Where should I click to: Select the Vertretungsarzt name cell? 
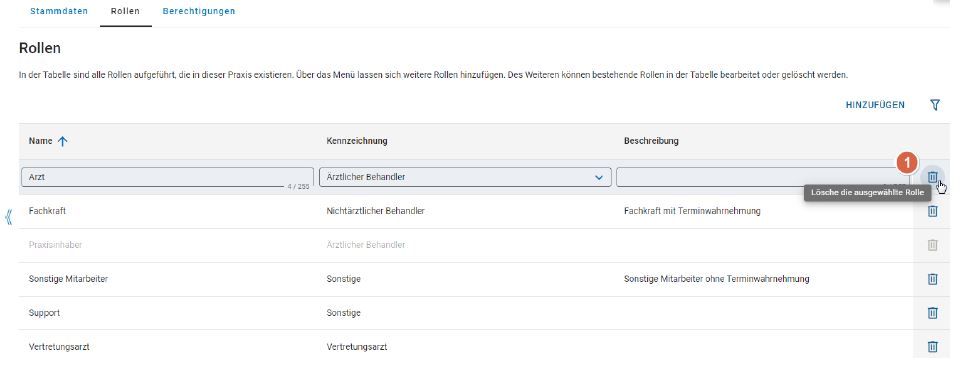(x=59, y=346)
